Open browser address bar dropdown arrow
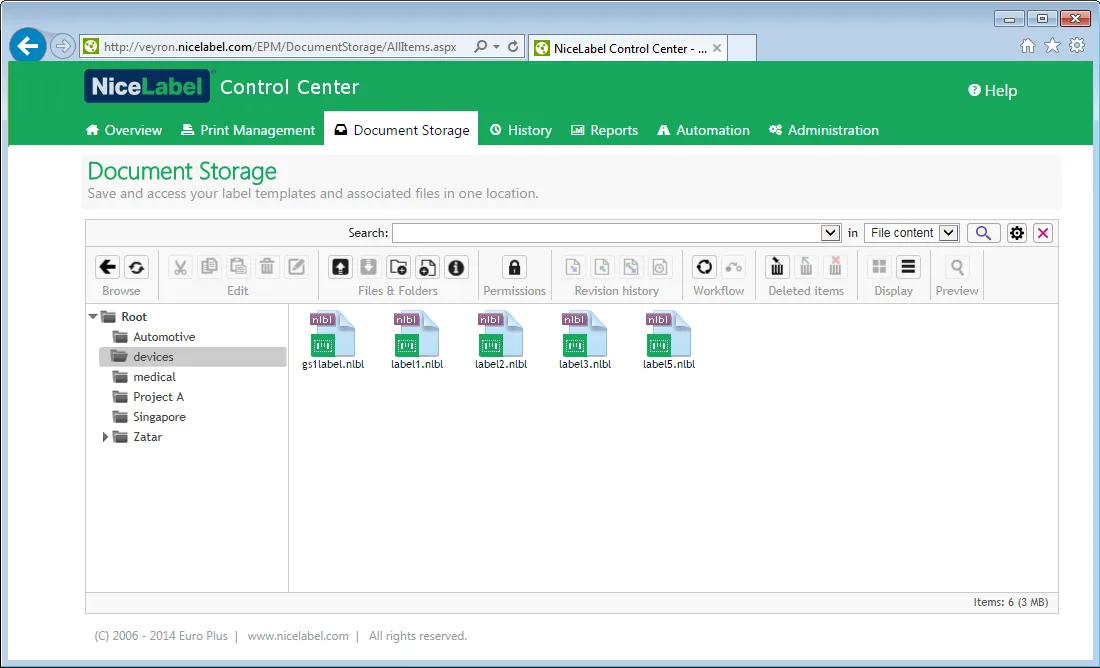Viewport: 1100px width, 668px height. pyautogui.click(x=497, y=47)
